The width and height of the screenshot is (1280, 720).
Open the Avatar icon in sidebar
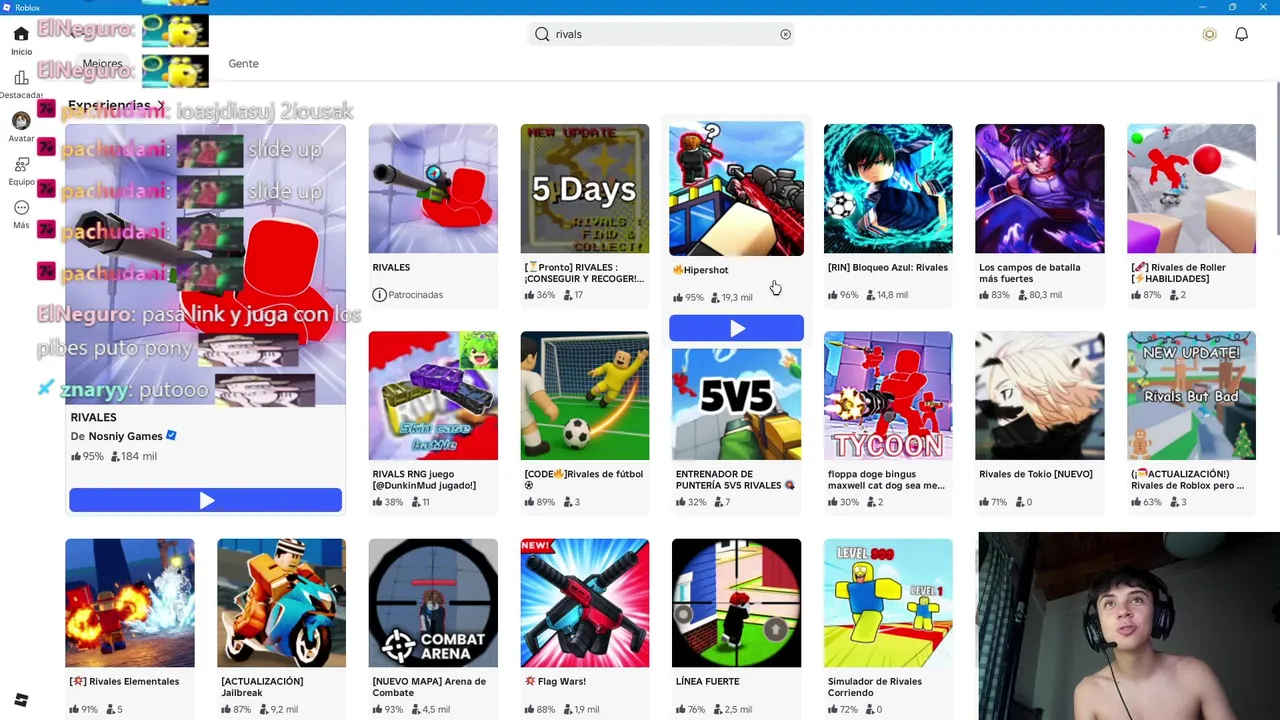coord(21,121)
